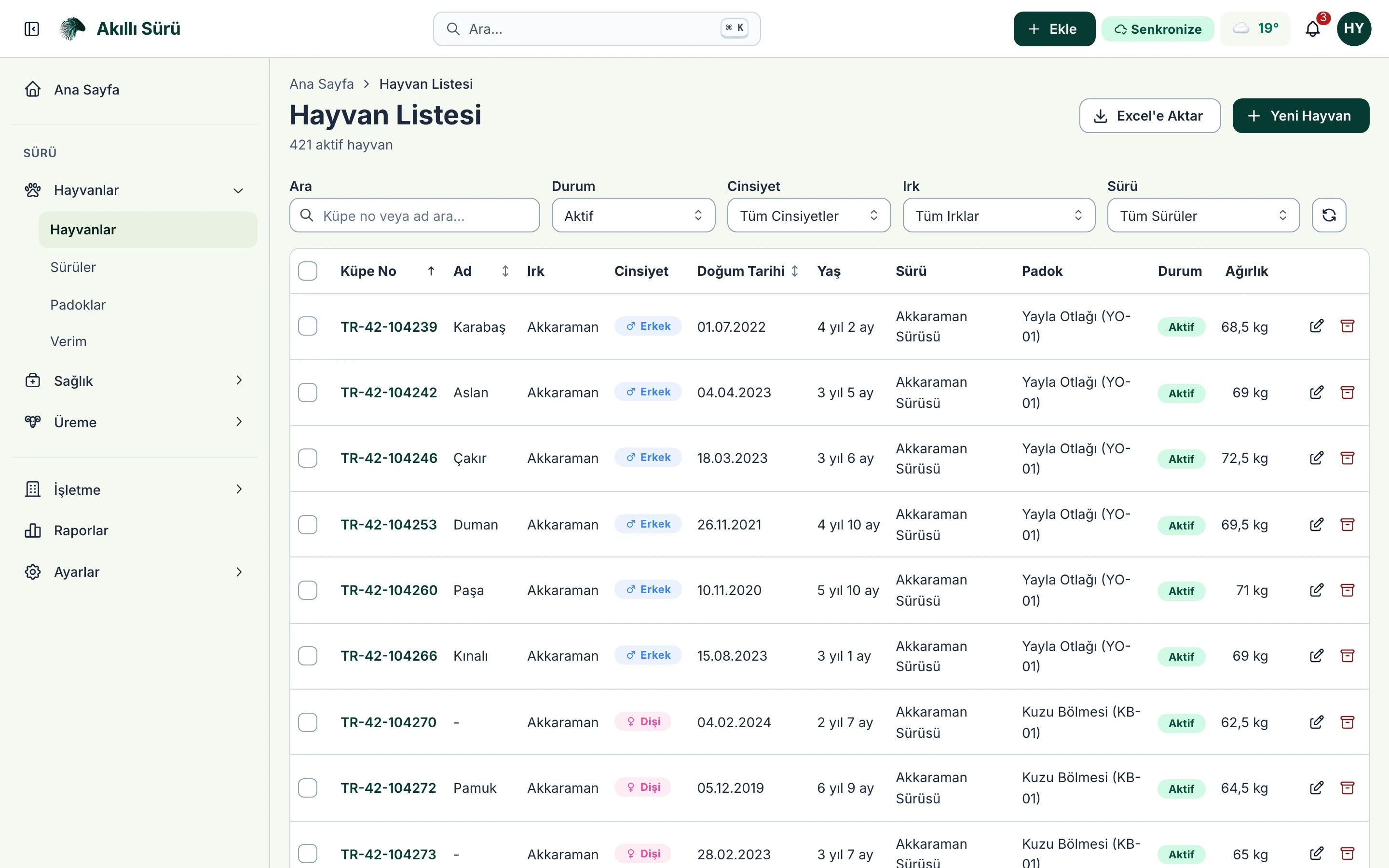Edit the Karabaş animal row
Screen dimensions: 1389x868
coord(1316,326)
